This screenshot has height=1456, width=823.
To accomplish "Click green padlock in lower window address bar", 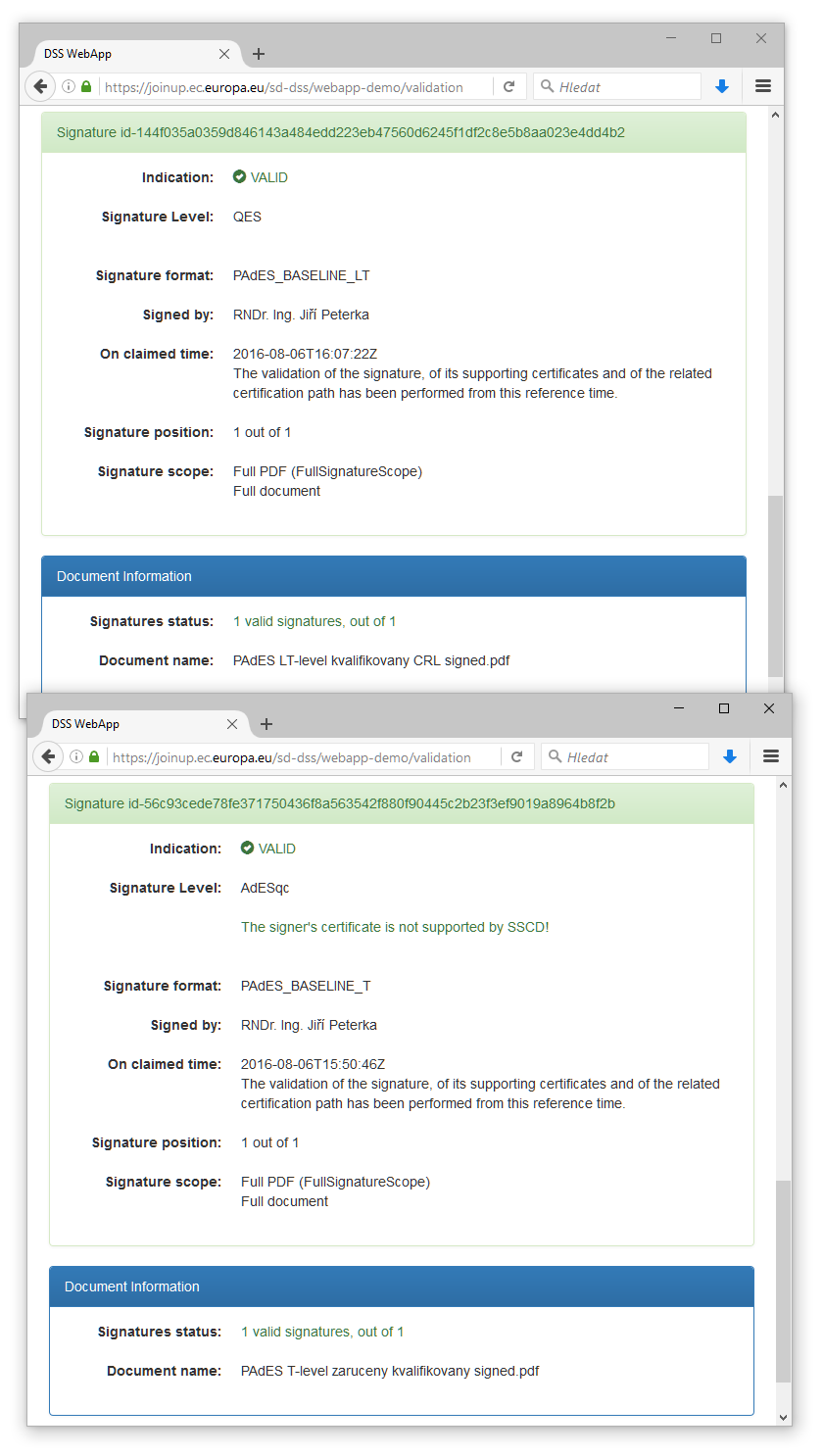I will click(94, 756).
